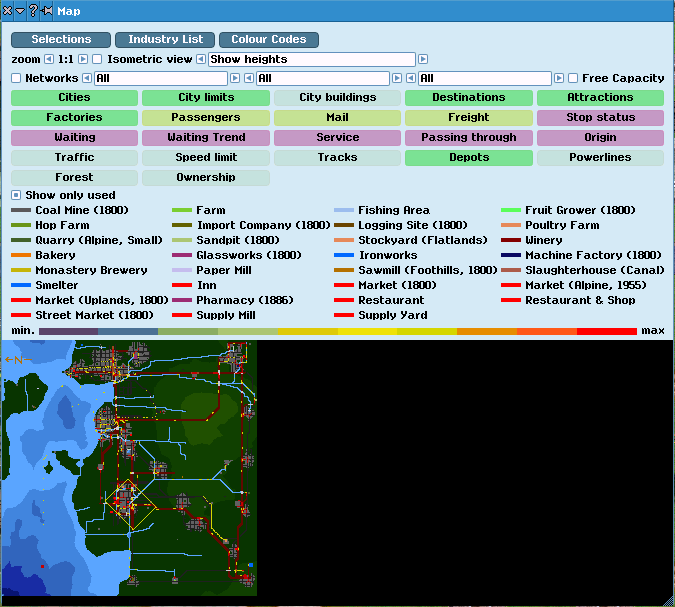This screenshot has width=675, height=607.
Task: Collapse the Map window with title bar arrow
Action: point(20,11)
